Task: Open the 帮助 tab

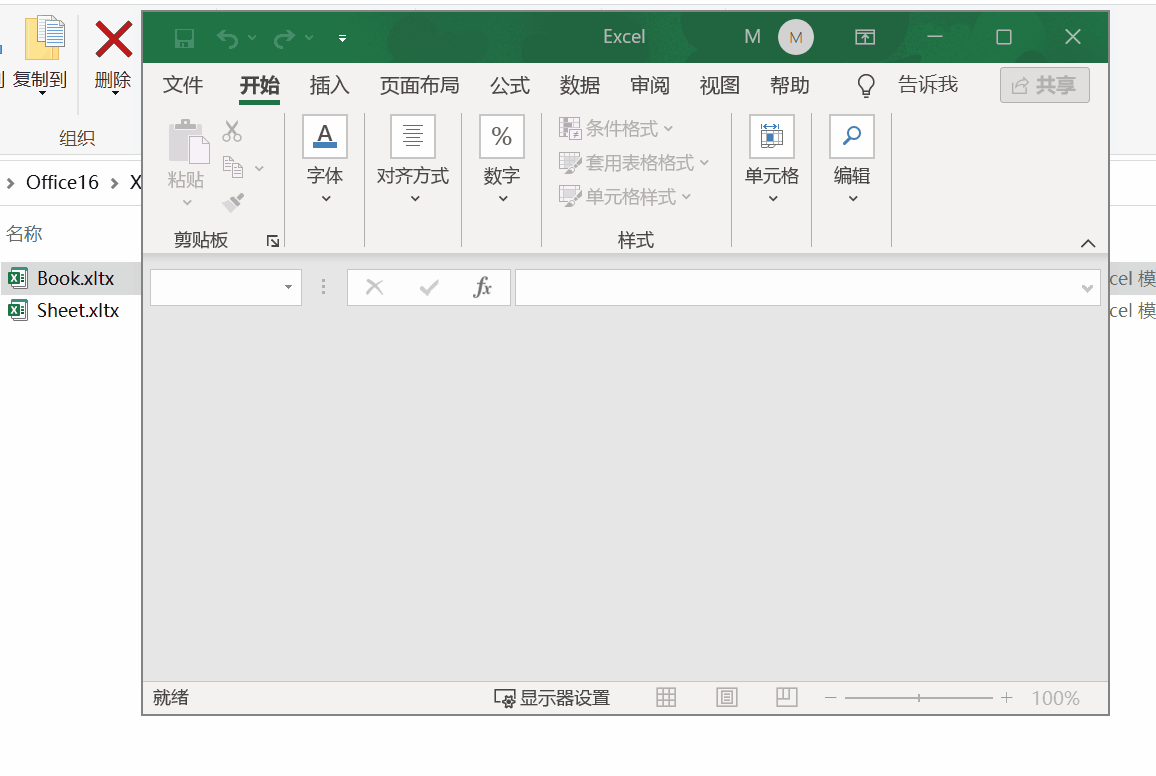Action: (x=790, y=85)
